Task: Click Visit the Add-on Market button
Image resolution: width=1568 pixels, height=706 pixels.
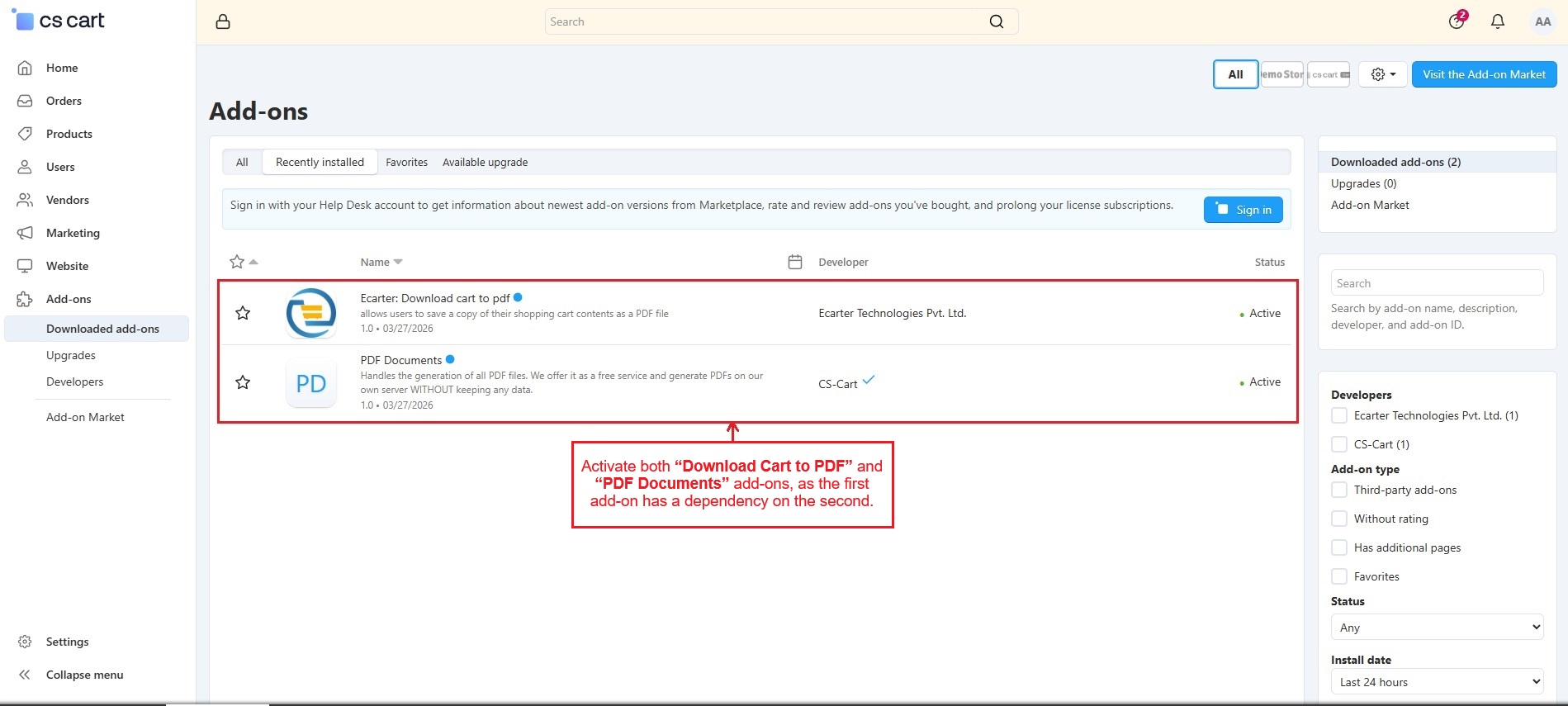Action: (1484, 74)
